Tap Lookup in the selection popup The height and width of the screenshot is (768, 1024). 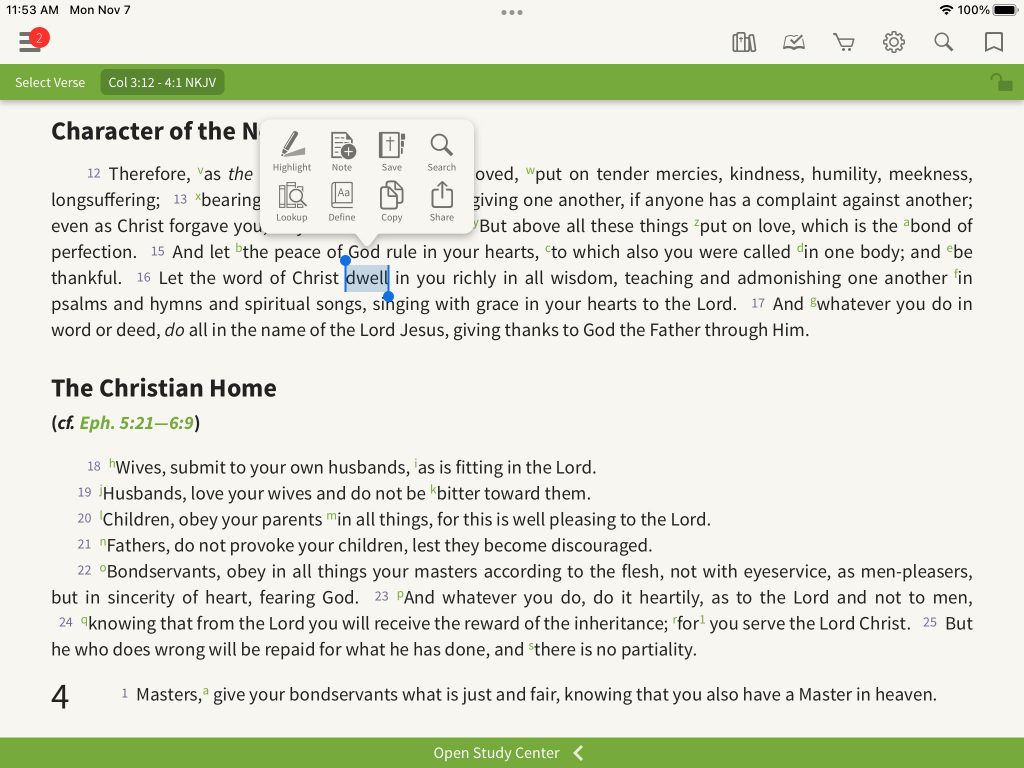click(292, 202)
